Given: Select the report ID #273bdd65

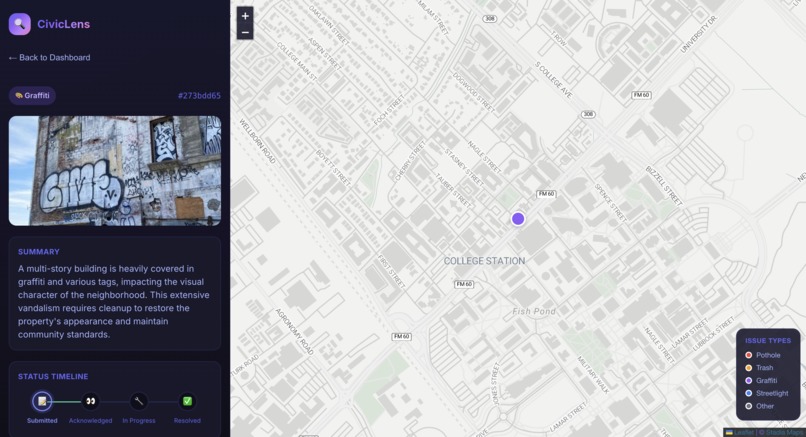Looking at the screenshot, I should click(199, 96).
